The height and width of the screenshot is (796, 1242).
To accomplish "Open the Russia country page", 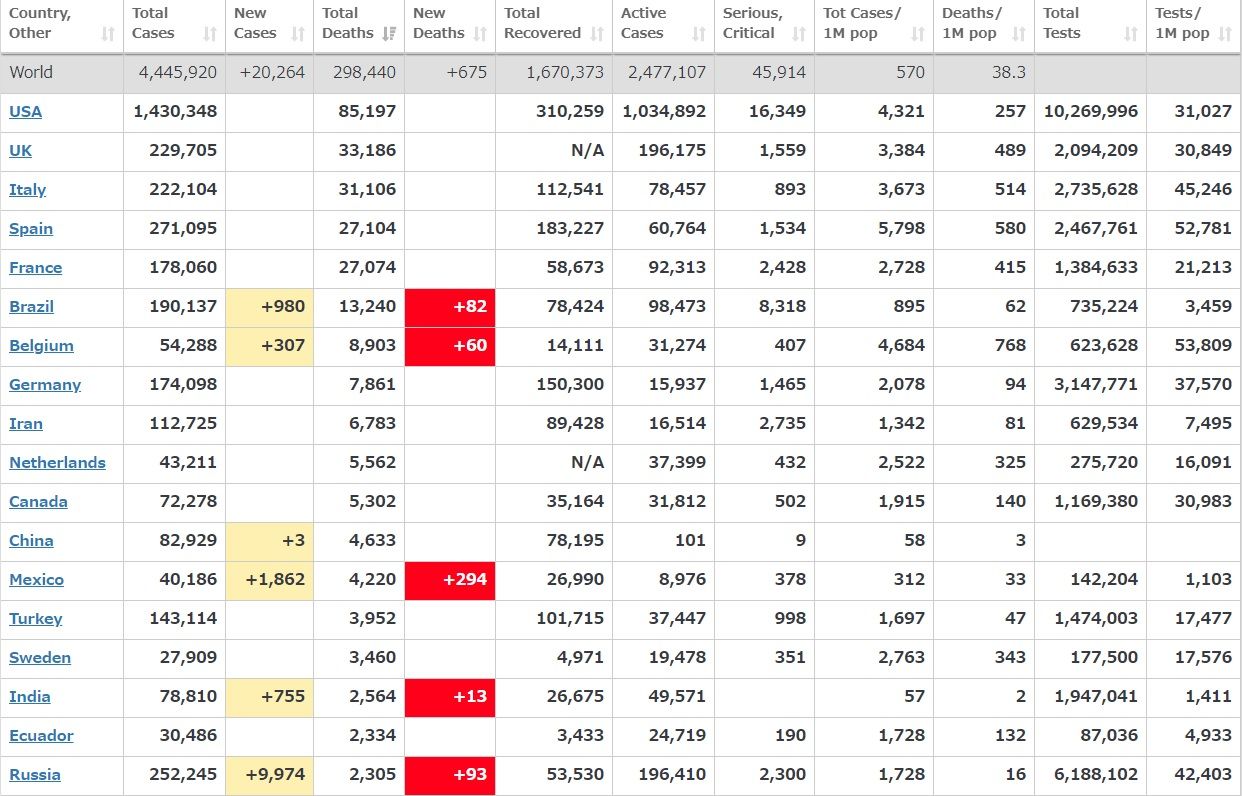I will (x=35, y=774).
